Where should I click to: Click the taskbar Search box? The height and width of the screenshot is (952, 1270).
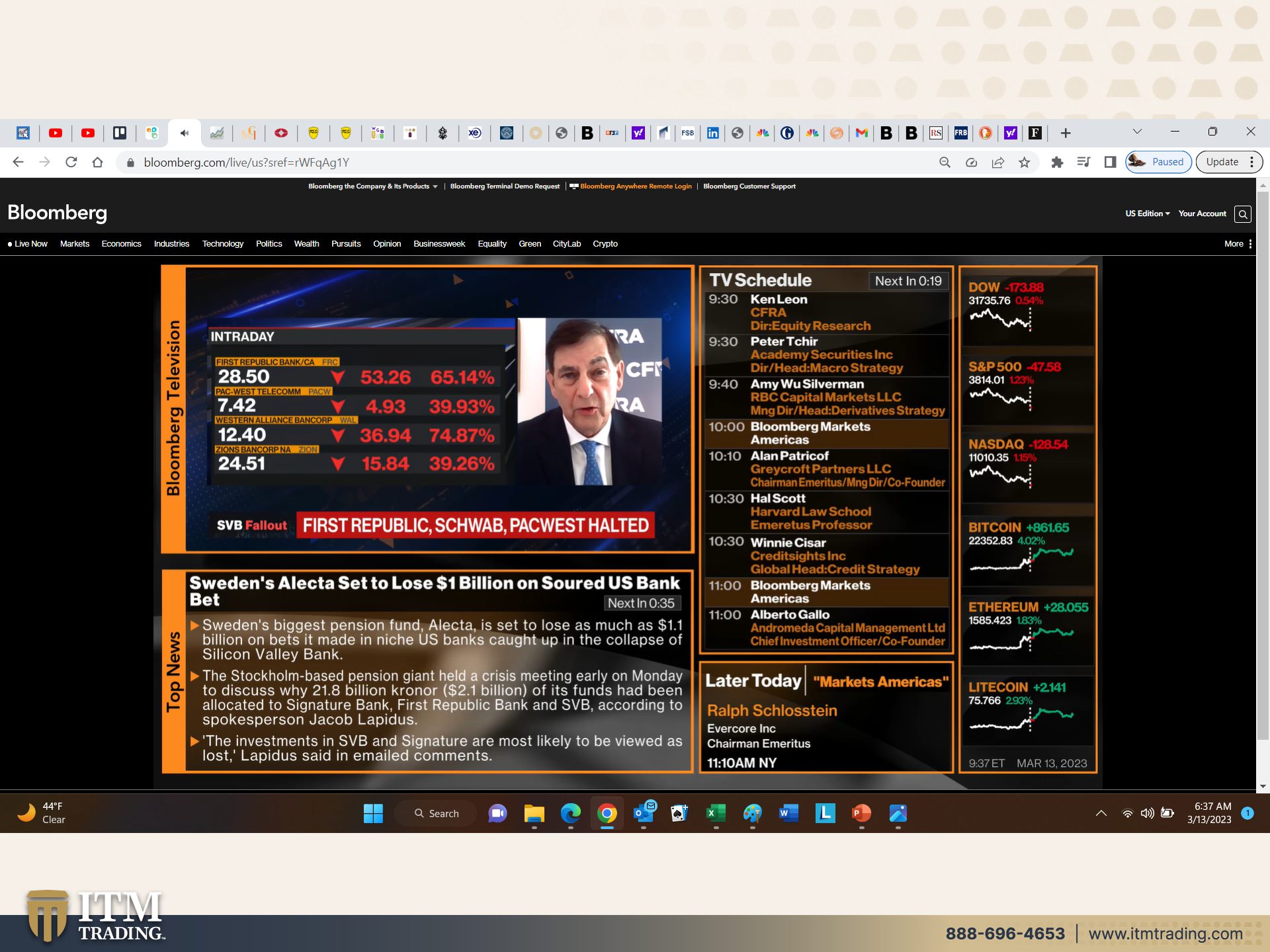click(x=437, y=813)
